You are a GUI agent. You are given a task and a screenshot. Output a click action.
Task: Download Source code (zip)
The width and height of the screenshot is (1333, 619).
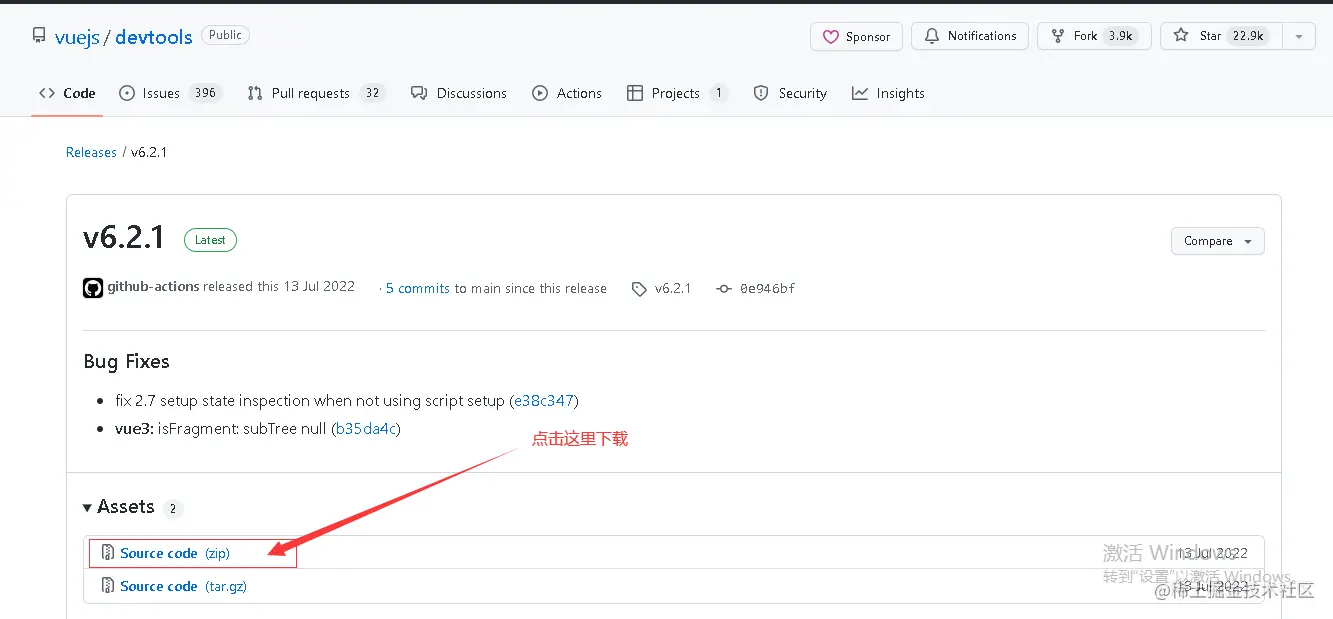click(x=175, y=553)
